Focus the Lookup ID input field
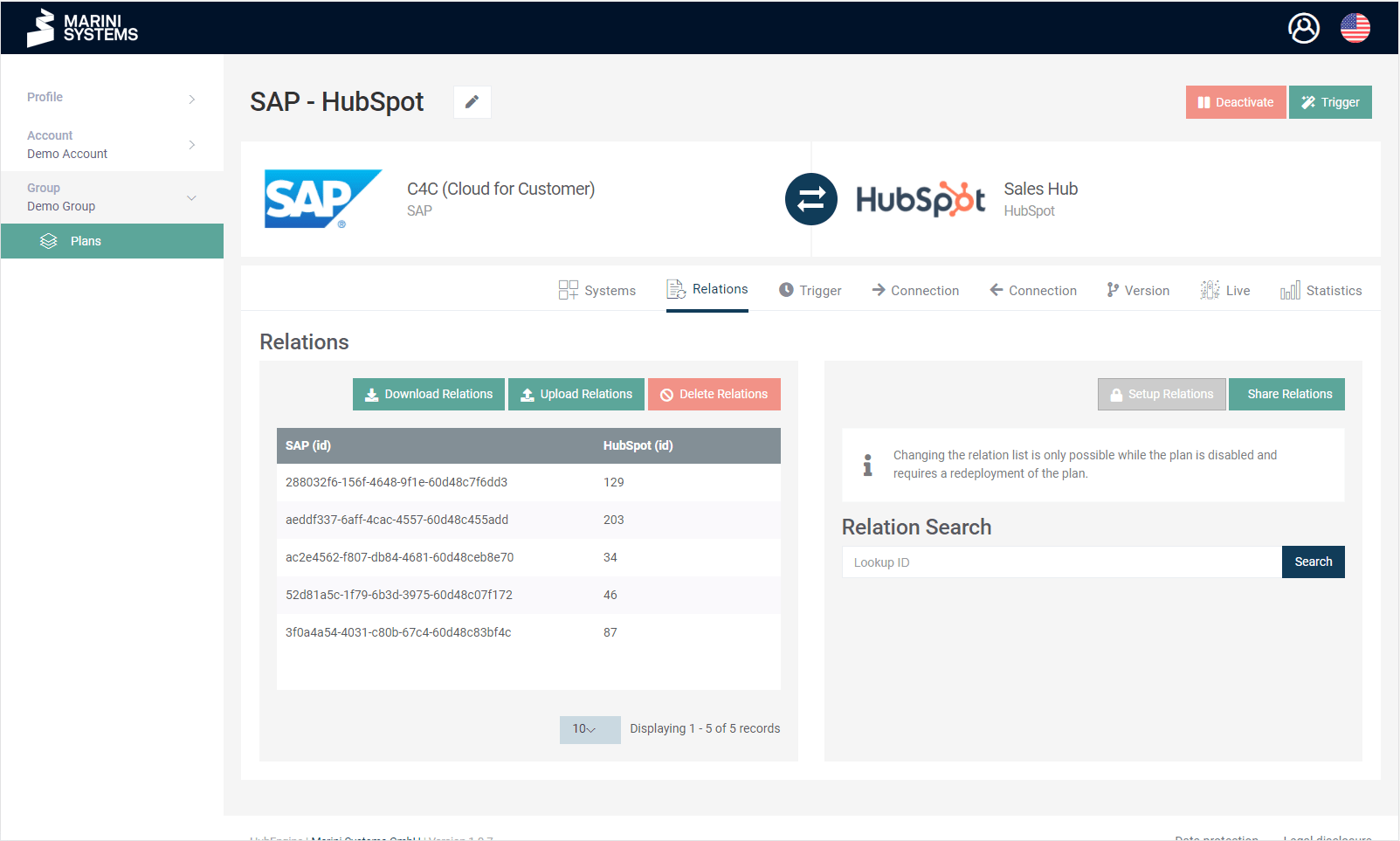1400x841 pixels. (1062, 562)
